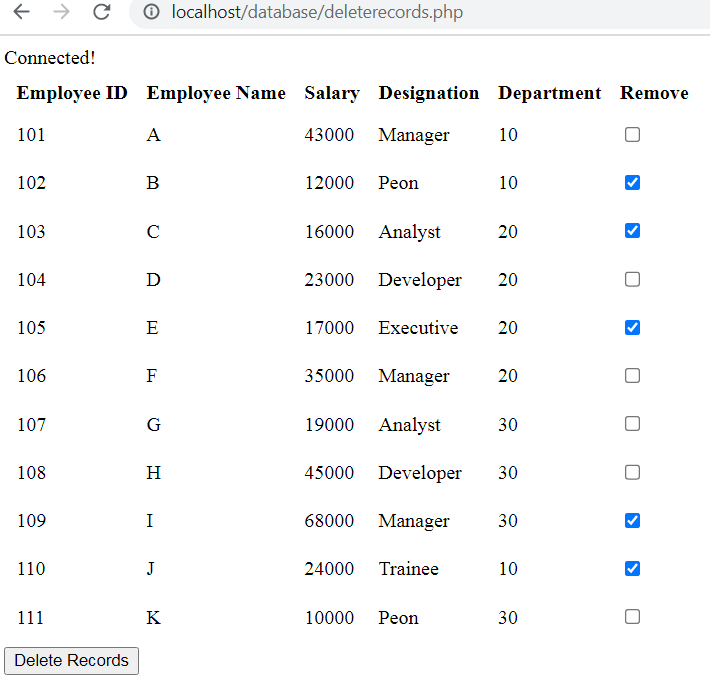Select employee ID cell 110
Screen dimensions: 710x682
[31, 568]
